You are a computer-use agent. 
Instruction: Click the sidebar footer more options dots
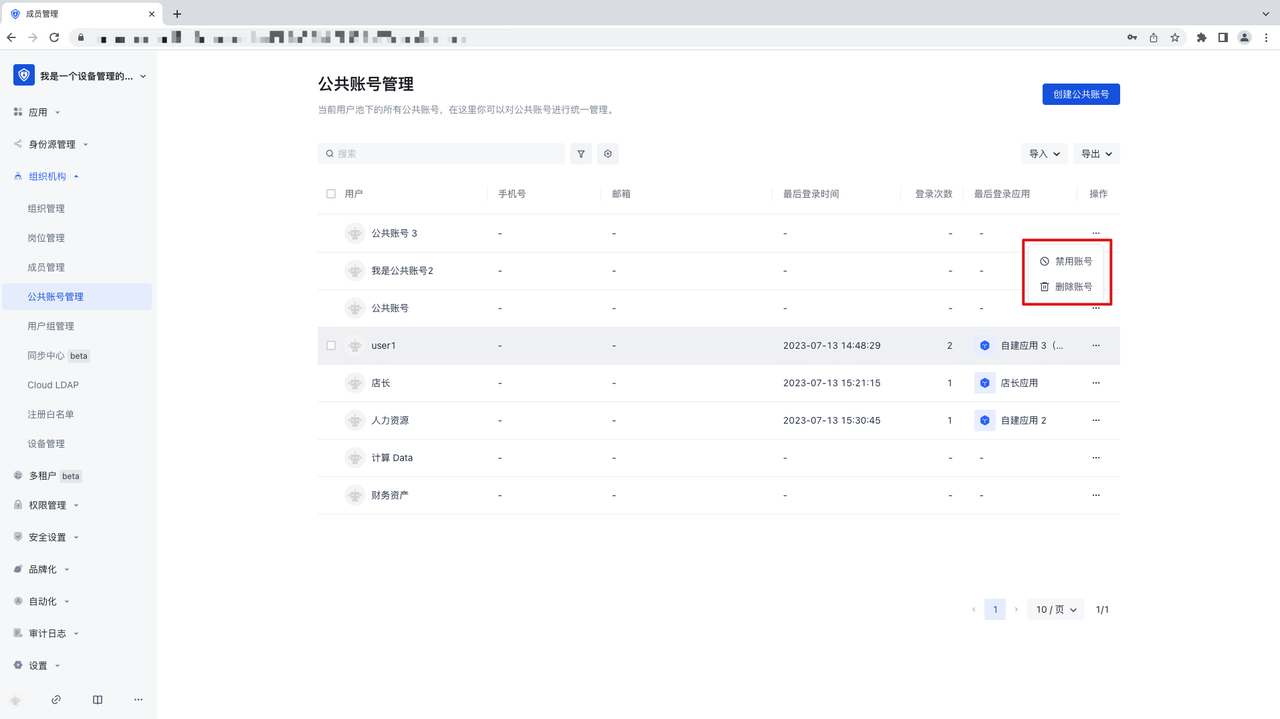click(x=138, y=700)
